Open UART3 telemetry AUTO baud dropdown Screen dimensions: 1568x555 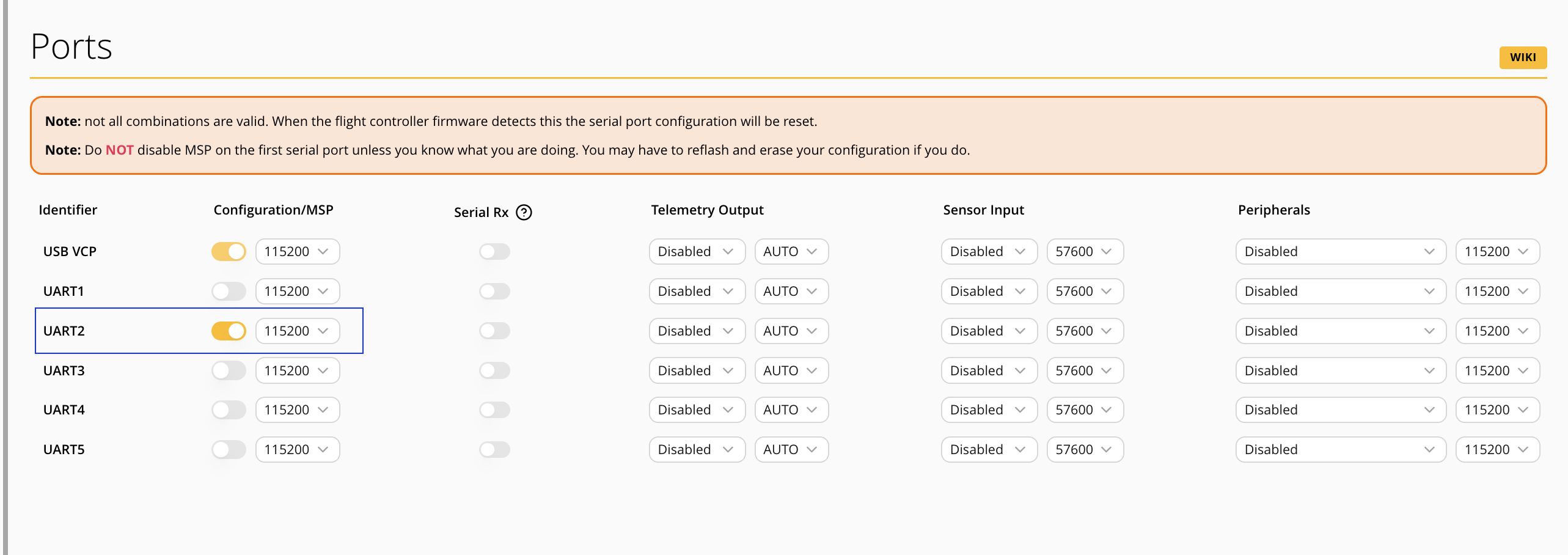(x=791, y=370)
